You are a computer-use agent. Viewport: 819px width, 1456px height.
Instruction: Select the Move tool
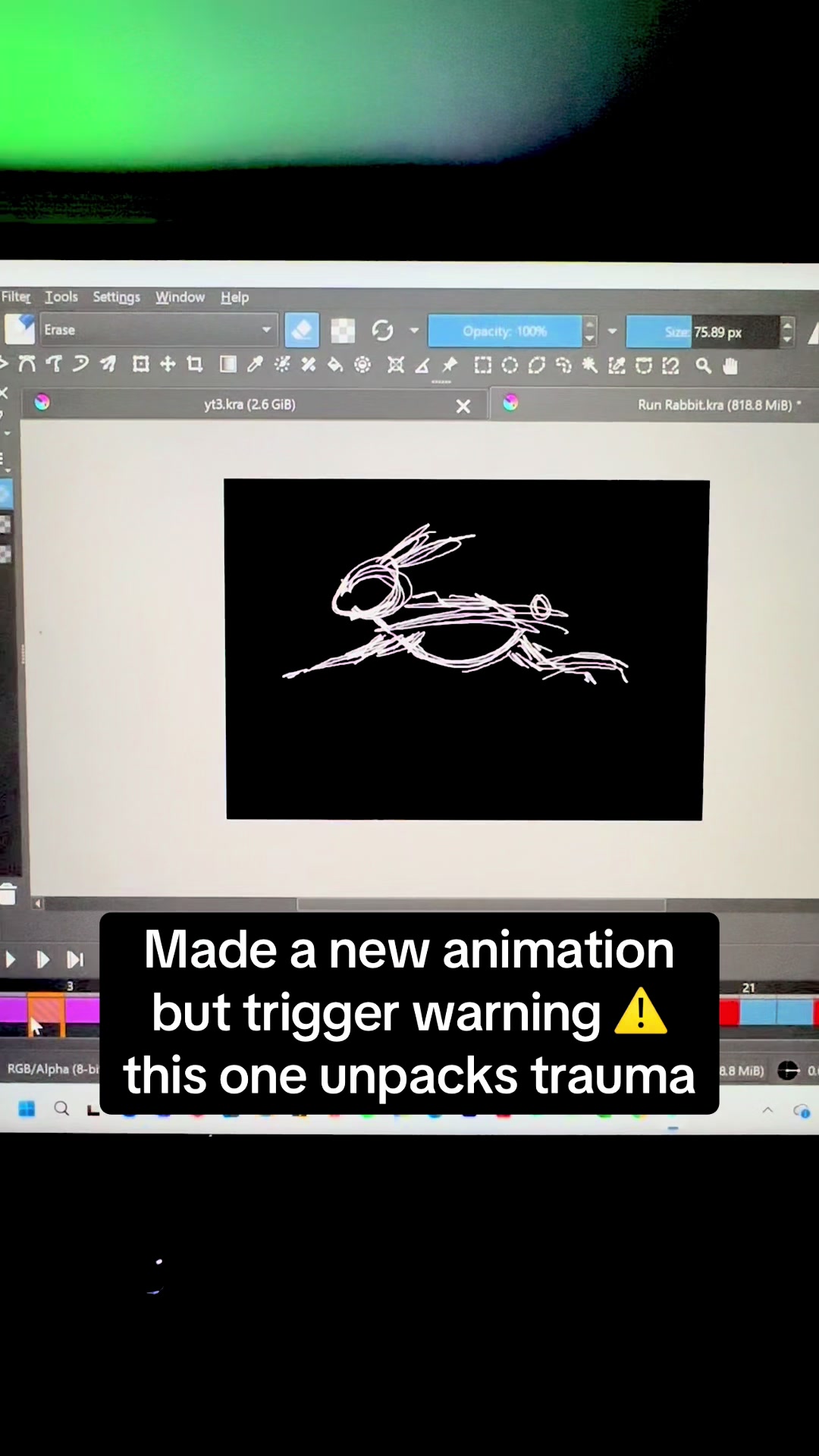(x=168, y=364)
